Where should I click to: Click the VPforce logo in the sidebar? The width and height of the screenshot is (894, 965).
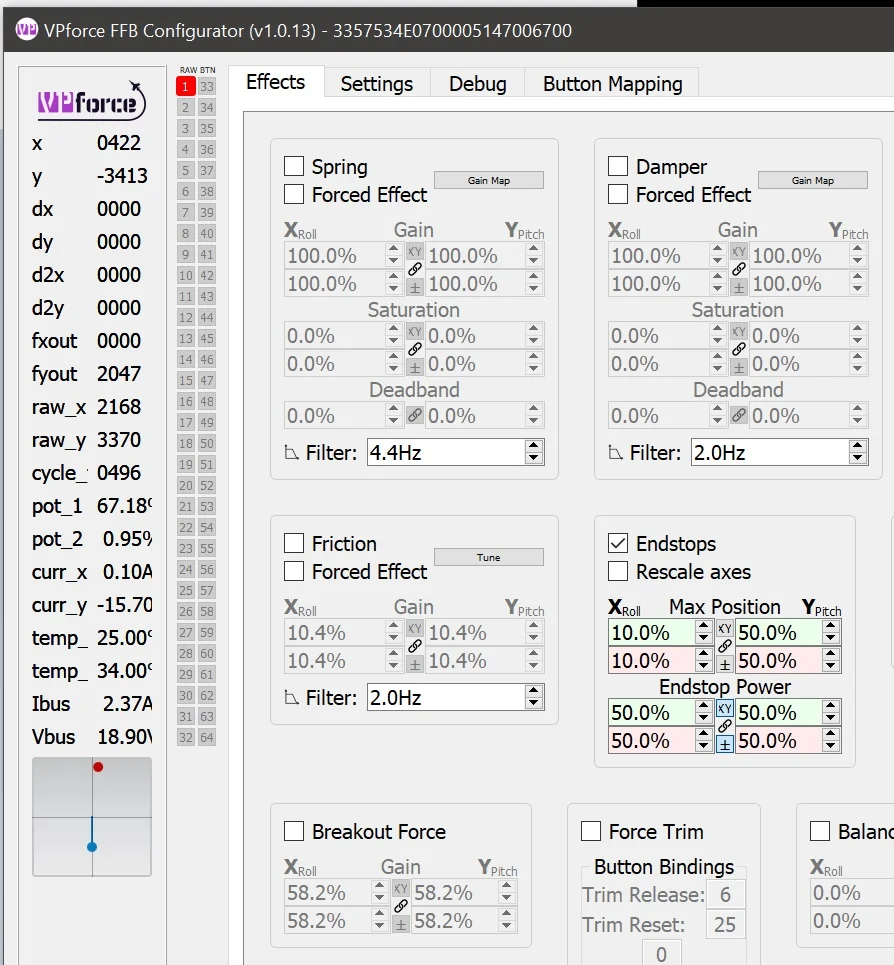point(92,101)
